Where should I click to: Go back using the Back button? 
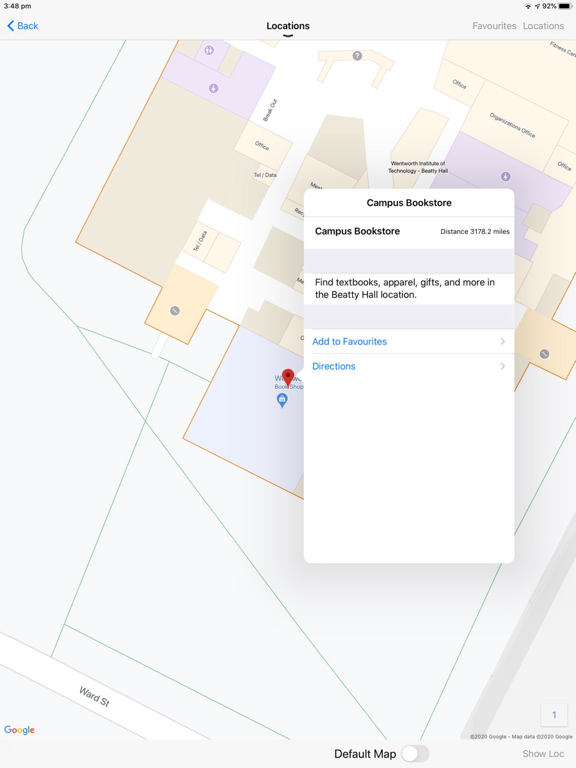[x=23, y=26]
